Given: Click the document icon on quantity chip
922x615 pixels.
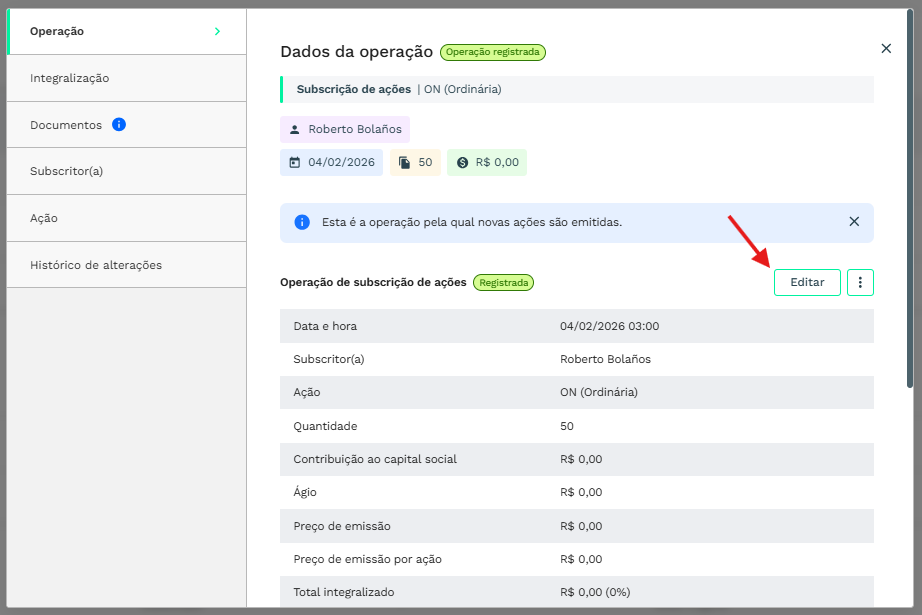Looking at the screenshot, I should click(x=405, y=163).
